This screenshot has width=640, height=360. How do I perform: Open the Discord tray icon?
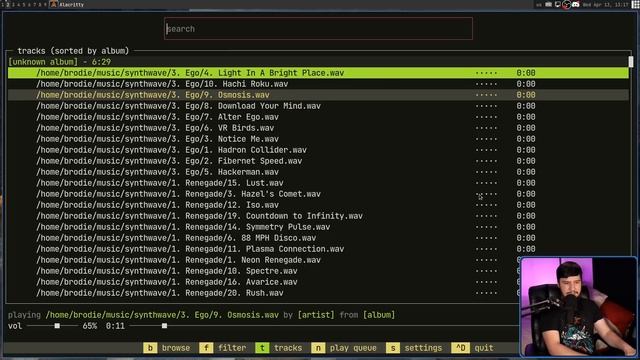[x=576, y=4]
